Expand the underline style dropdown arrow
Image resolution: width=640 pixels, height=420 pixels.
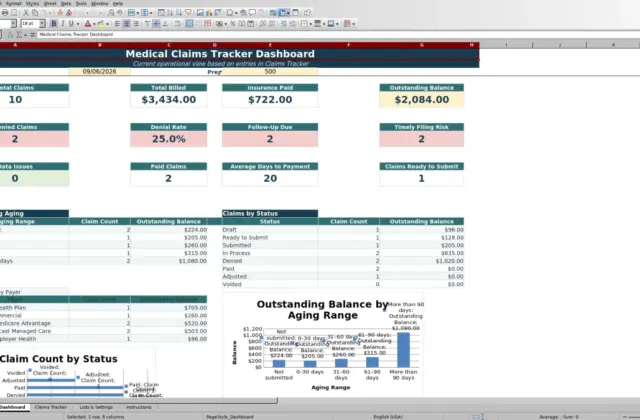(x=78, y=24)
